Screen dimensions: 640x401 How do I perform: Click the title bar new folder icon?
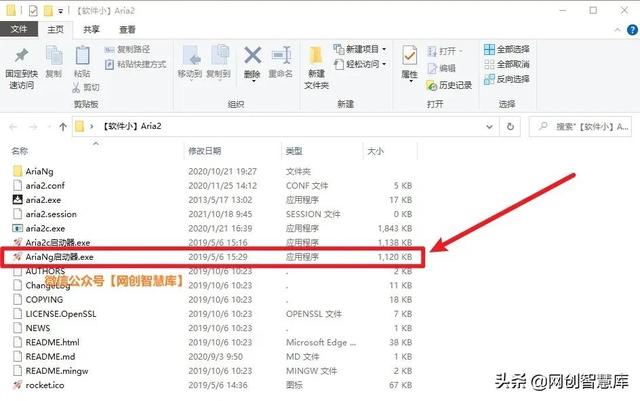[x=48, y=11]
